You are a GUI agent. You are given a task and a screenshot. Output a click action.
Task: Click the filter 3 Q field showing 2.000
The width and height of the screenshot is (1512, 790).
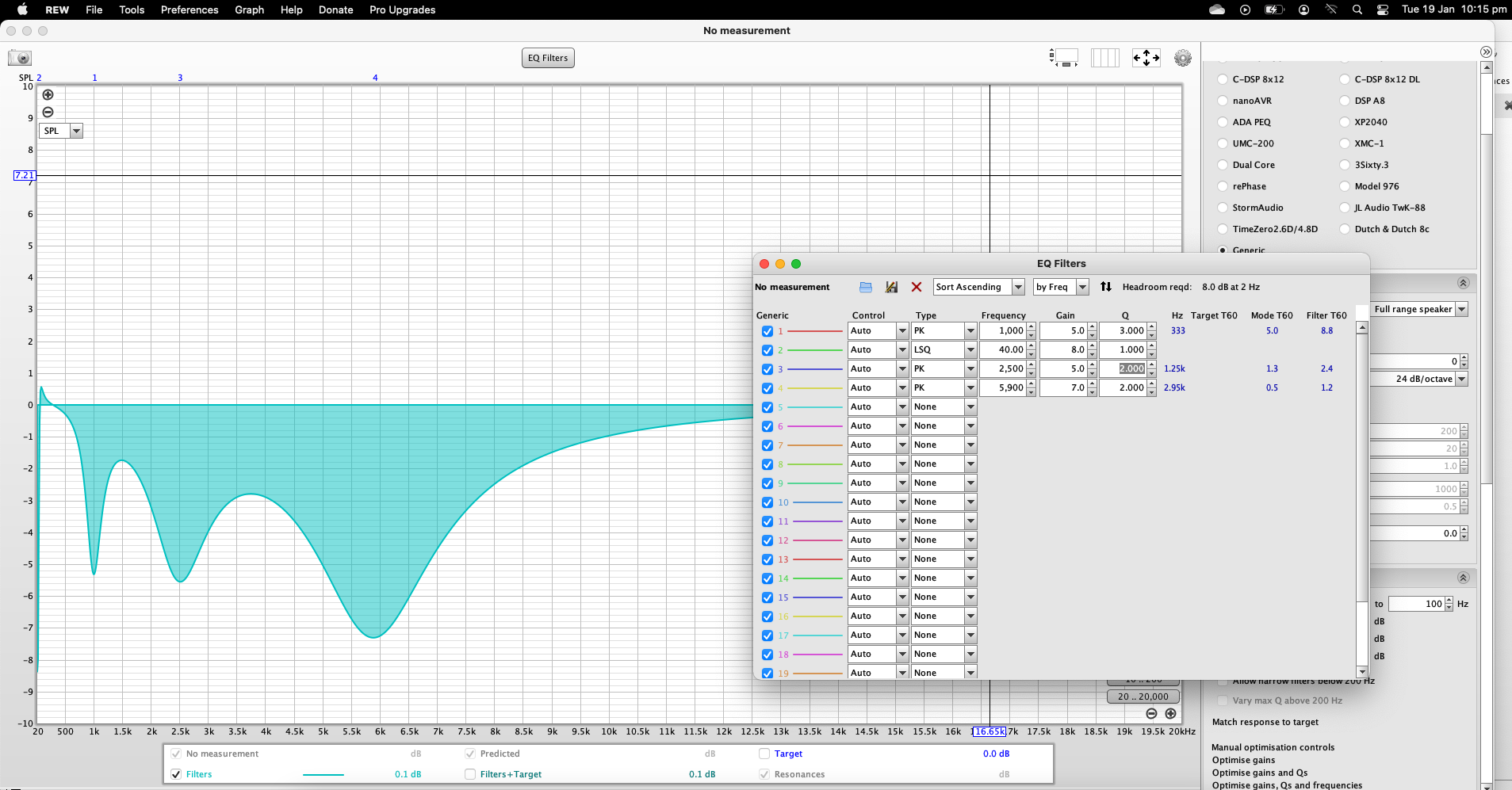pos(1123,368)
